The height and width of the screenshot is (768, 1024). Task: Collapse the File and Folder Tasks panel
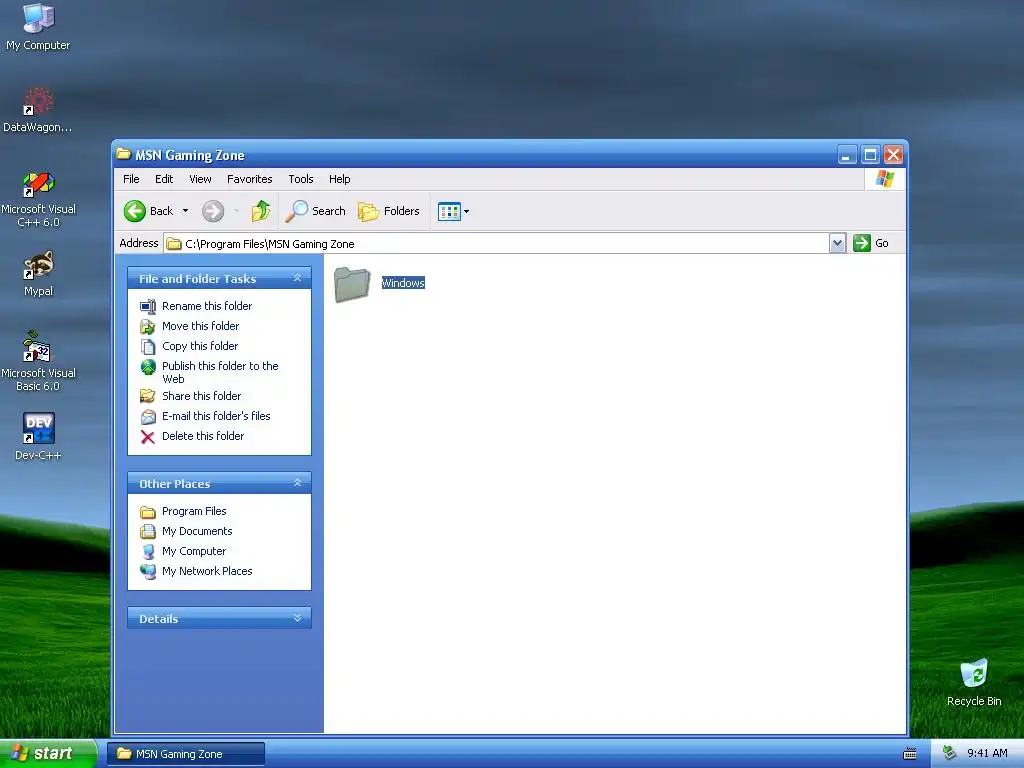(297, 278)
